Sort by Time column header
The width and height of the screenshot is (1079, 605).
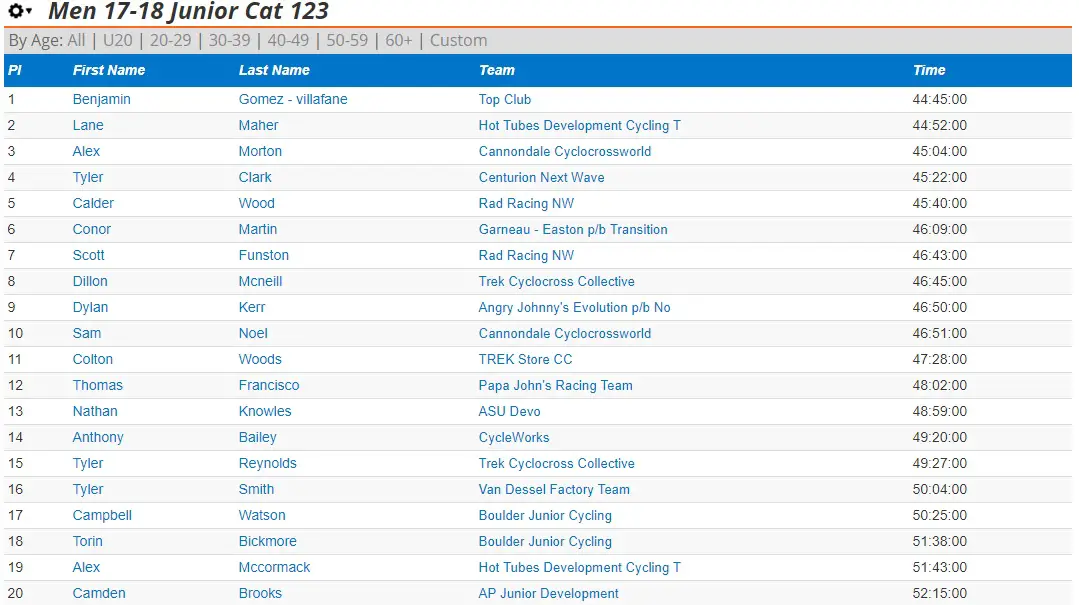tap(929, 70)
